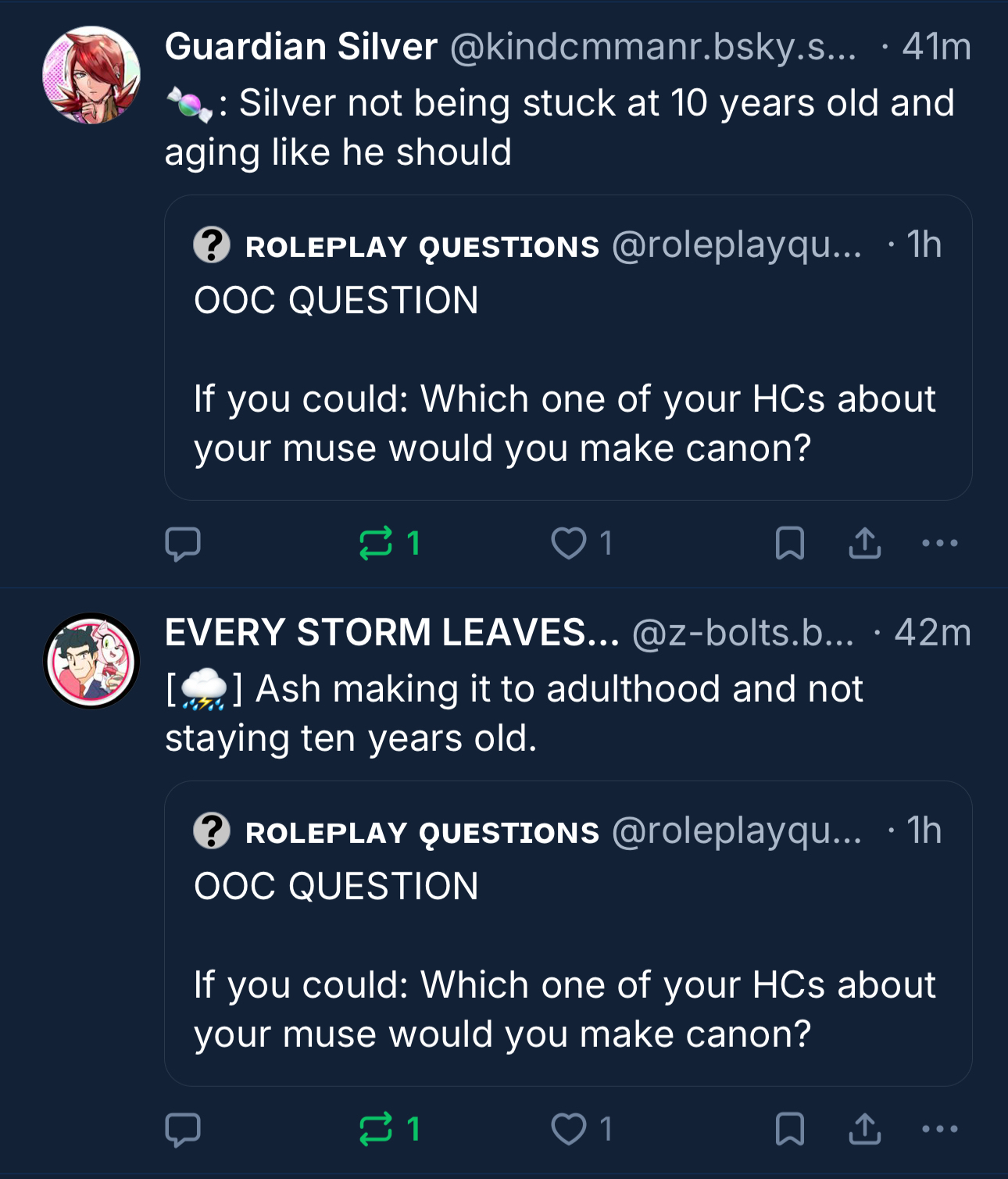Click the 41m timestamp on Silver's post
The image size is (1008, 1179).
click(x=936, y=47)
